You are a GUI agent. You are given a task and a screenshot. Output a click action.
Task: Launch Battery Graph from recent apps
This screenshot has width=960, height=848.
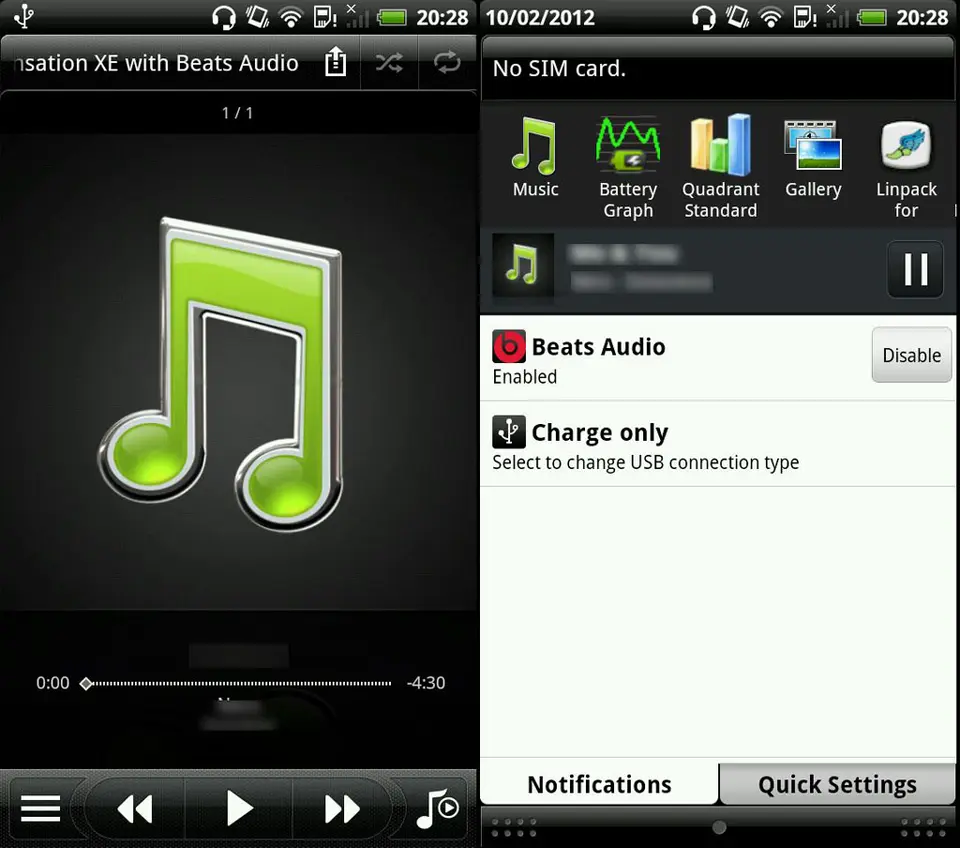click(x=627, y=166)
